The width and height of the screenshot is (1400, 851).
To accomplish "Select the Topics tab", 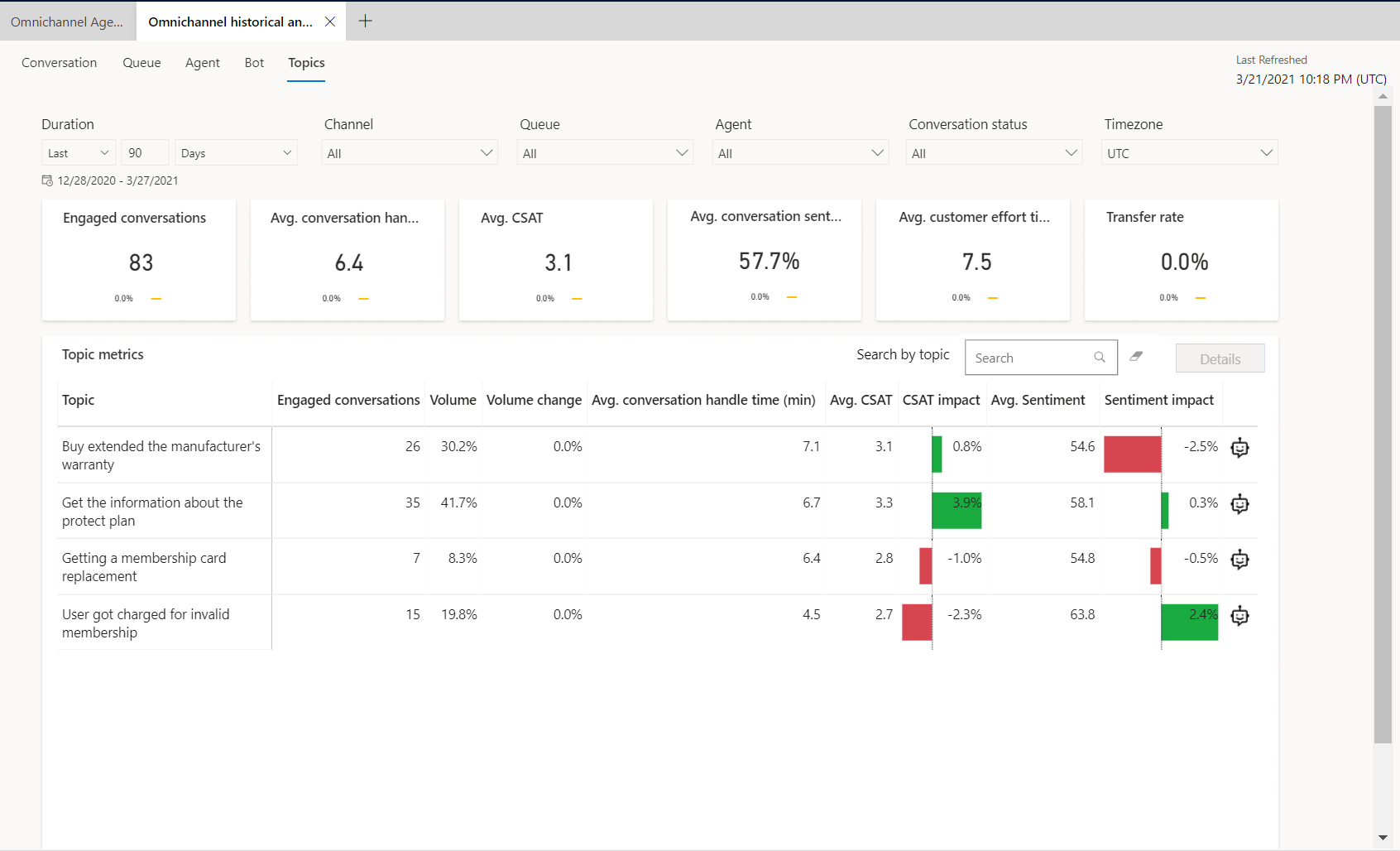I will point(306,63).
